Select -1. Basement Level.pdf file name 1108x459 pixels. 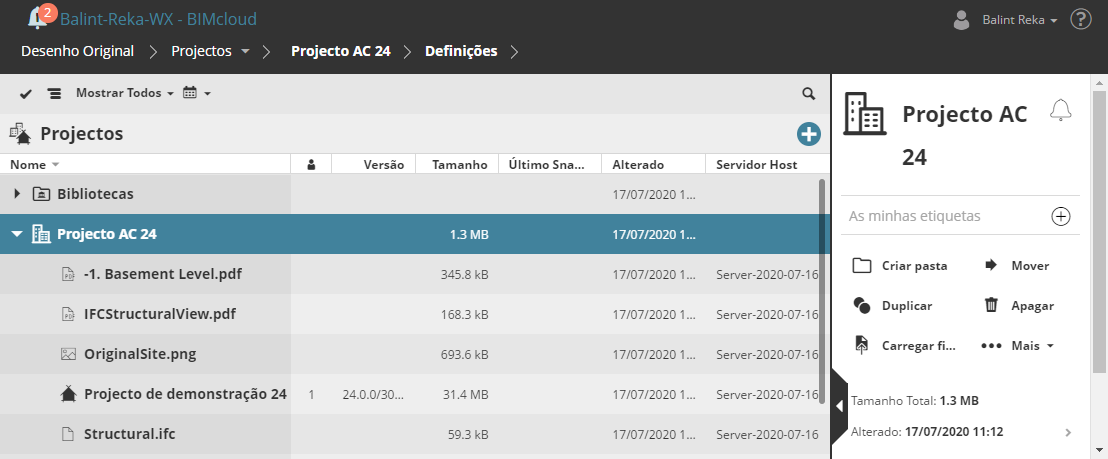pos(163,274)
